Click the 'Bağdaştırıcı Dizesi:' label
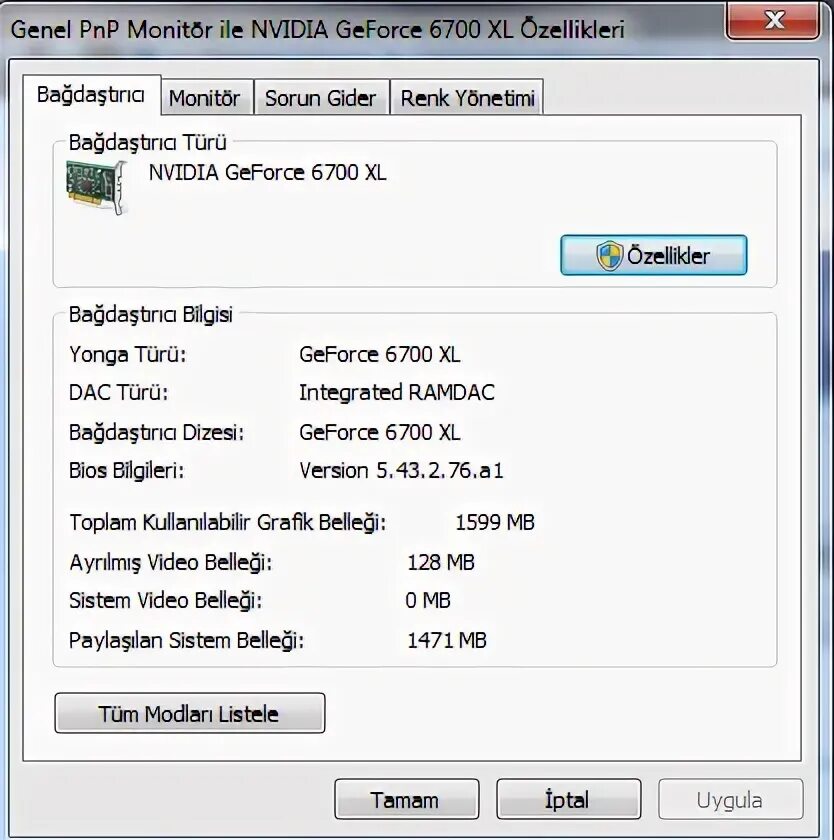Viewport: 834px width, 840px height. [156, 432]
